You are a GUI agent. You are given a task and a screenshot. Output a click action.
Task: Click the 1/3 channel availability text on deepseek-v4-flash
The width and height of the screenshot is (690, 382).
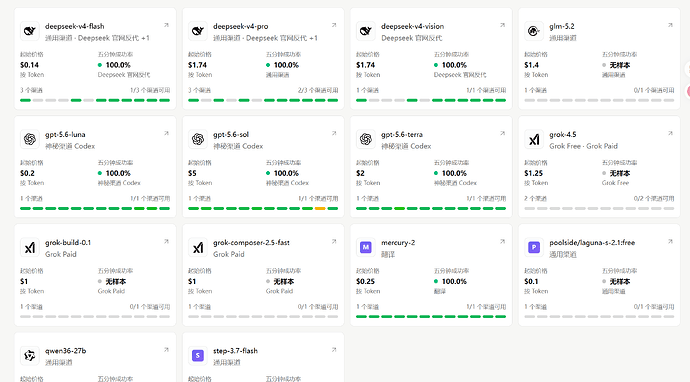[x=150, y=90]
